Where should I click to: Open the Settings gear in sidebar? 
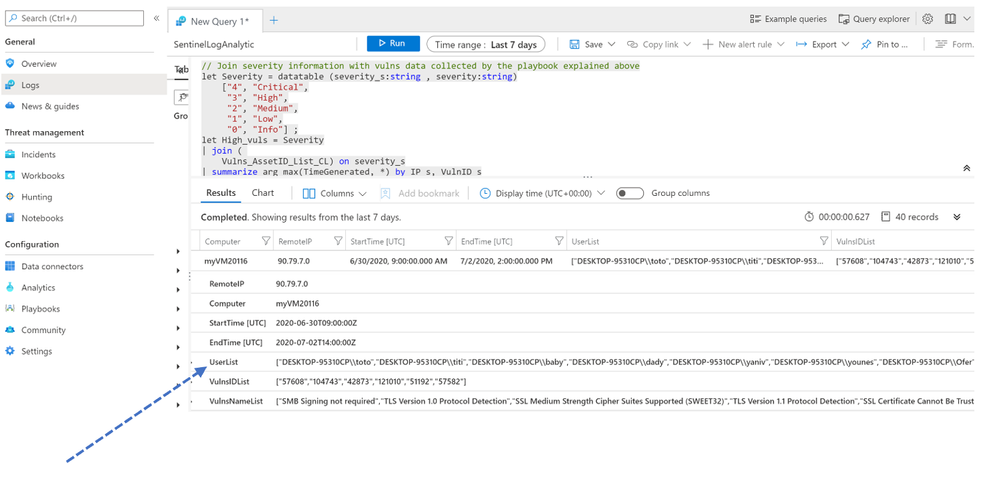tap(10, 351)
